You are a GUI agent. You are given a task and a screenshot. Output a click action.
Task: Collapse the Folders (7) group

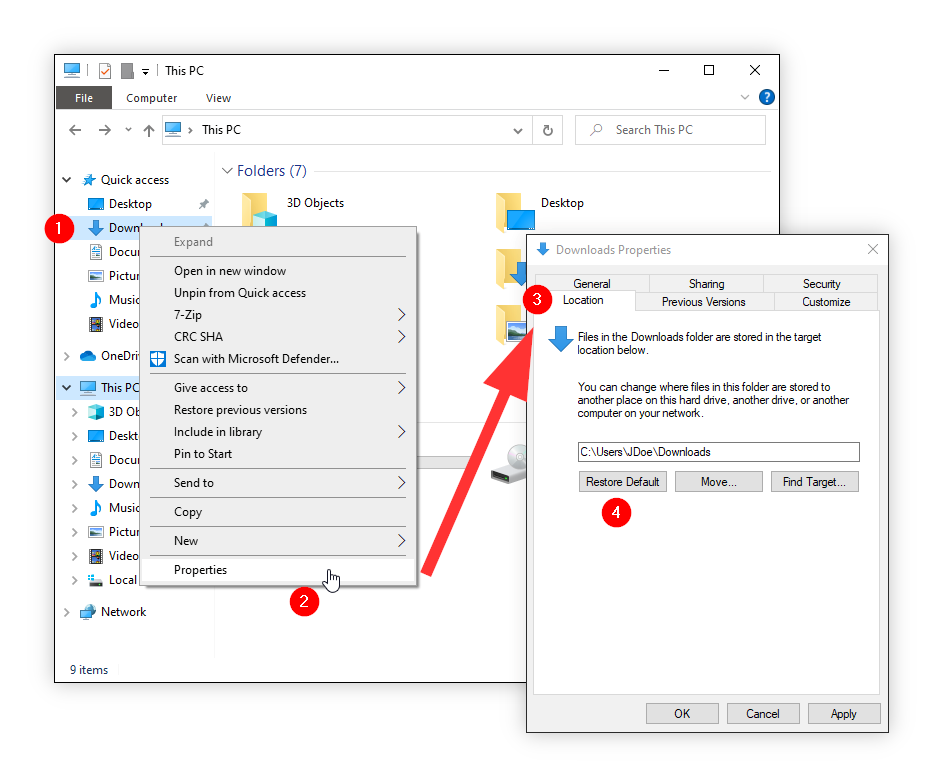pyautogui.click(x=228, y=171)
